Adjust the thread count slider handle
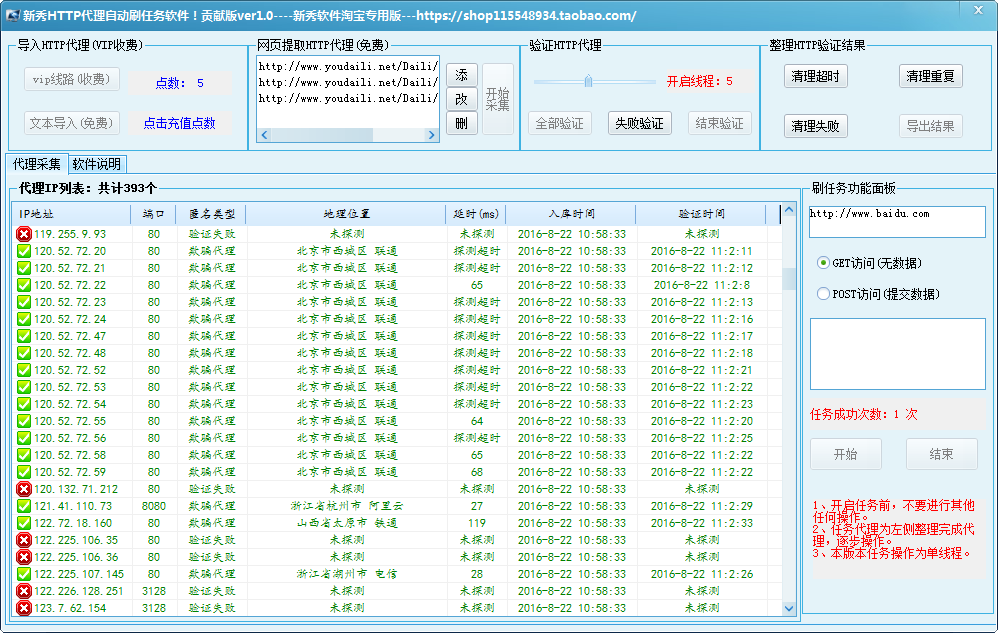 click(589, 81)
